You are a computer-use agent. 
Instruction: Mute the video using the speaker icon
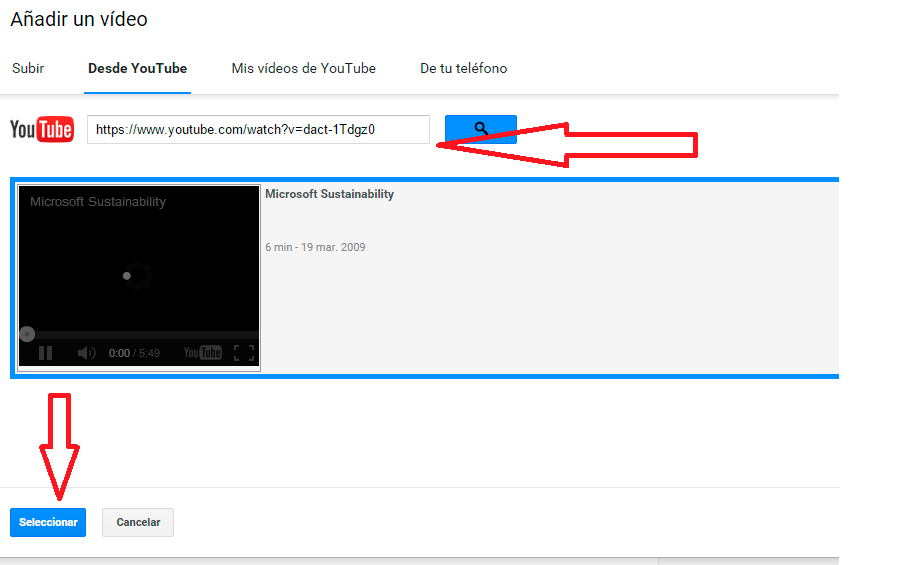[86, 353]
